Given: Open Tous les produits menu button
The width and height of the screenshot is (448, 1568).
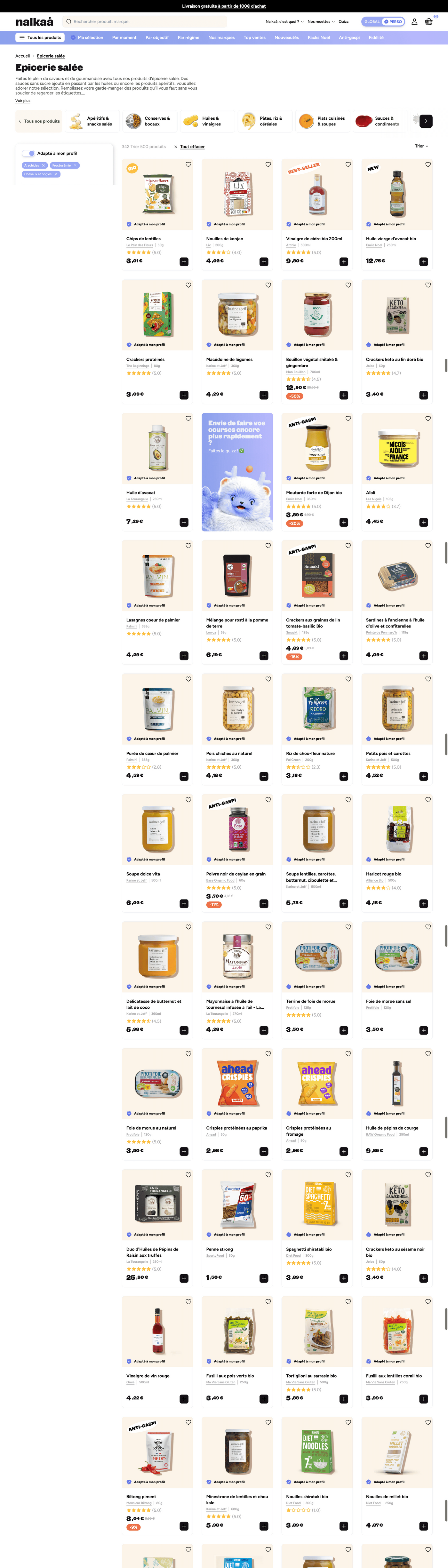Looking at the screenshot, I should [x=40, y=38].
